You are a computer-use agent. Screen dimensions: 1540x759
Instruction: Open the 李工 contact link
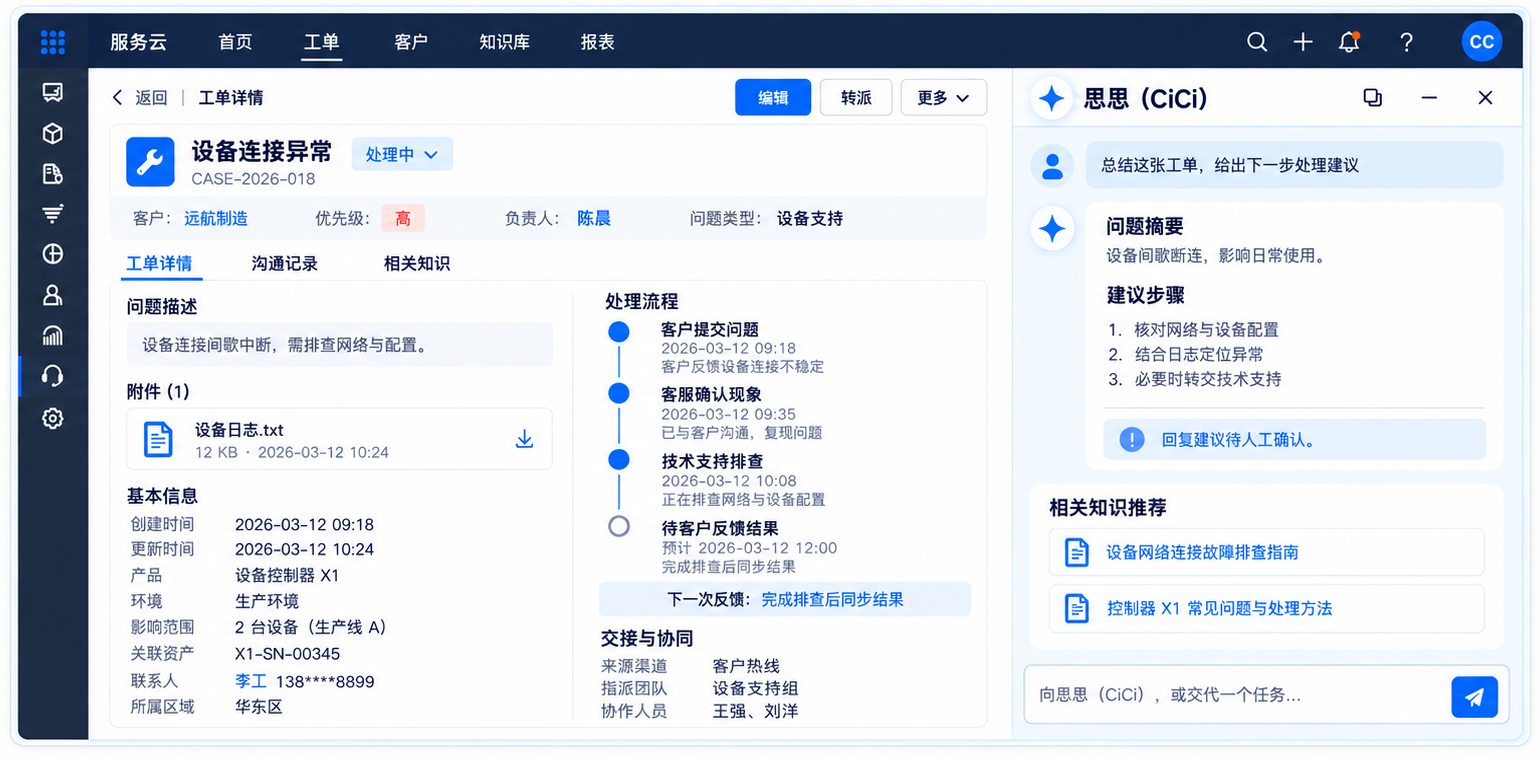(x=251, y=681)
